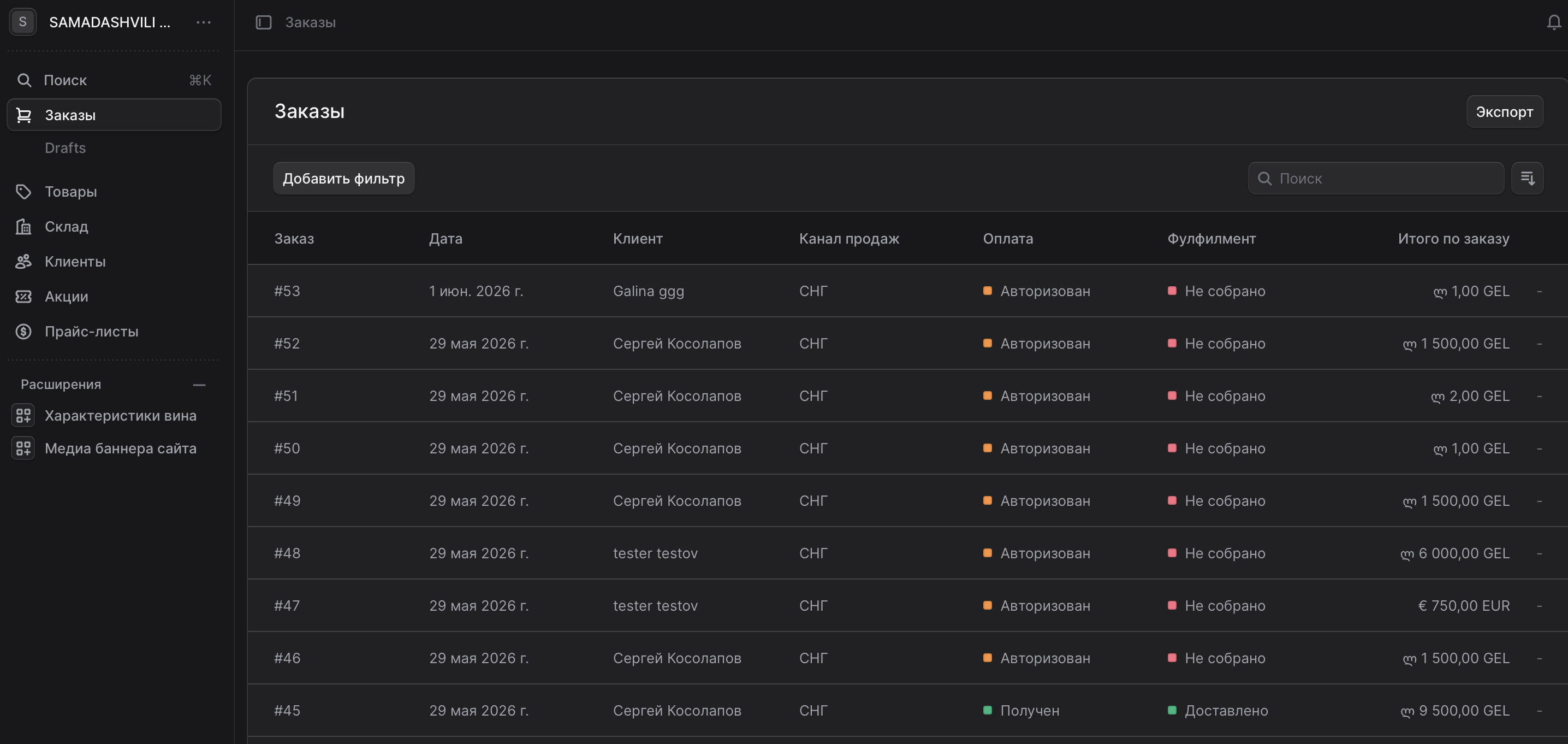This screenshot has height=744, width=1568.
Task: Click the Клиенты people icon
Action: click(x=23, y=262)
